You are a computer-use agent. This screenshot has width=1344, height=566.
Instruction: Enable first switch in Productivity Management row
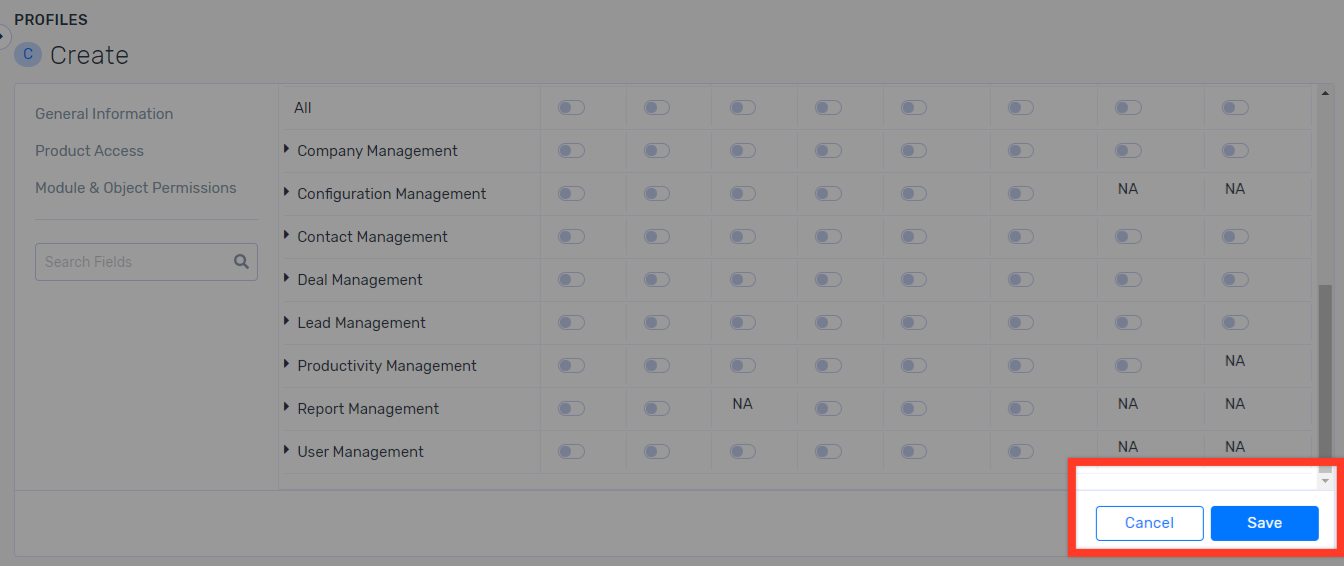571,366
